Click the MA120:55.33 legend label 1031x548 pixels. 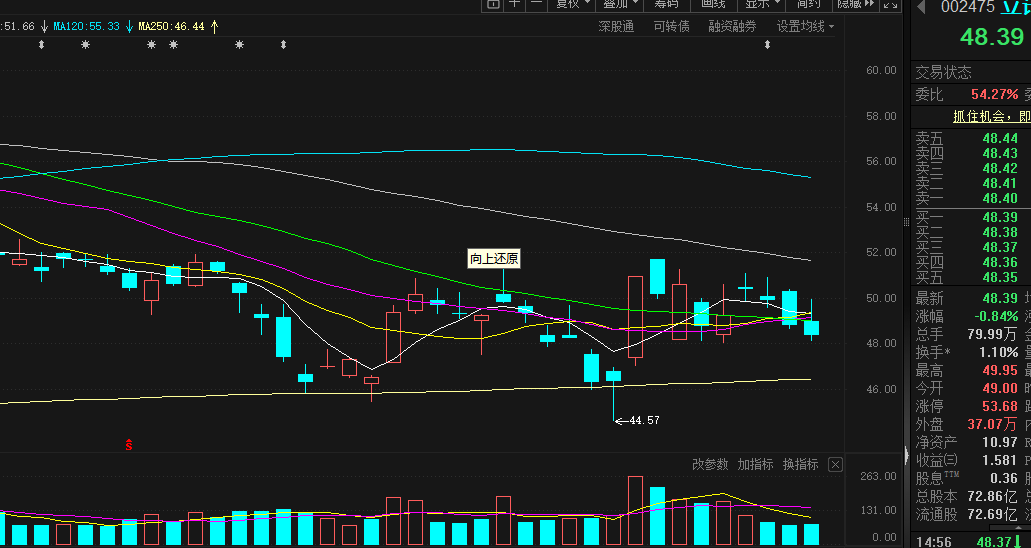(86, 27)
